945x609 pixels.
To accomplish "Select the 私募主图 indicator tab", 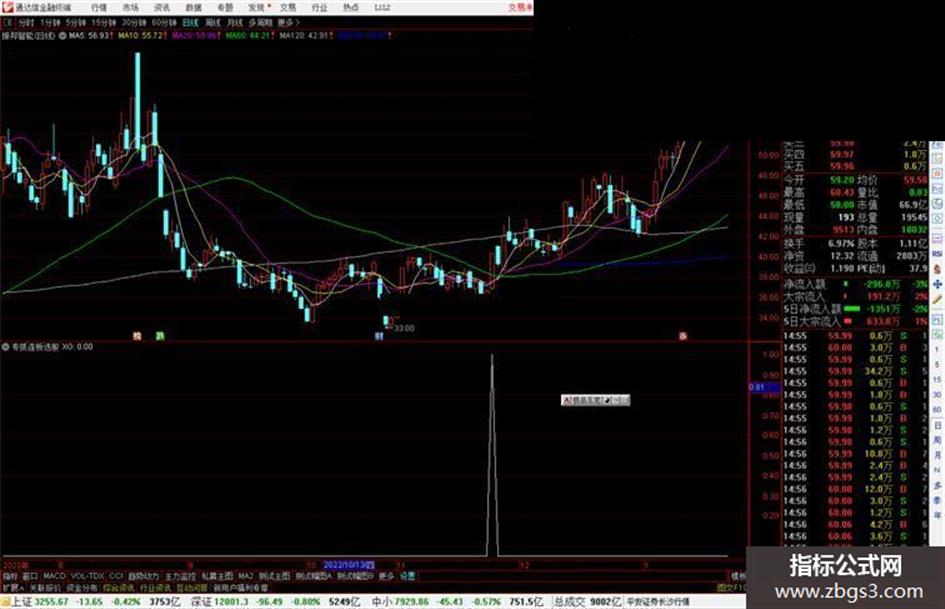I will pos(217,576).
